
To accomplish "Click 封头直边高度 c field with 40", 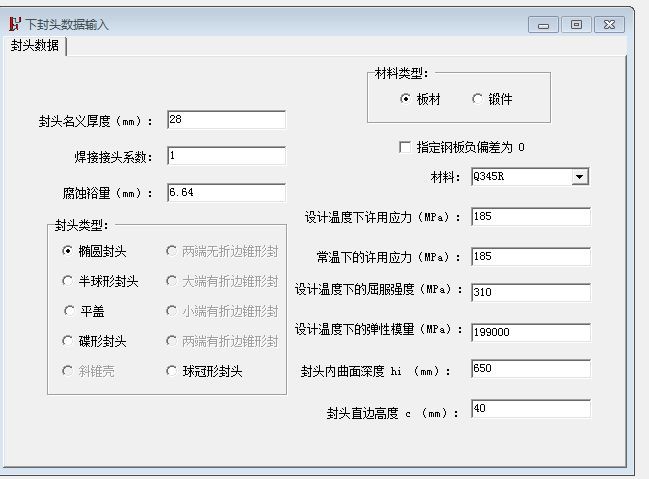I will click(531, 409).
